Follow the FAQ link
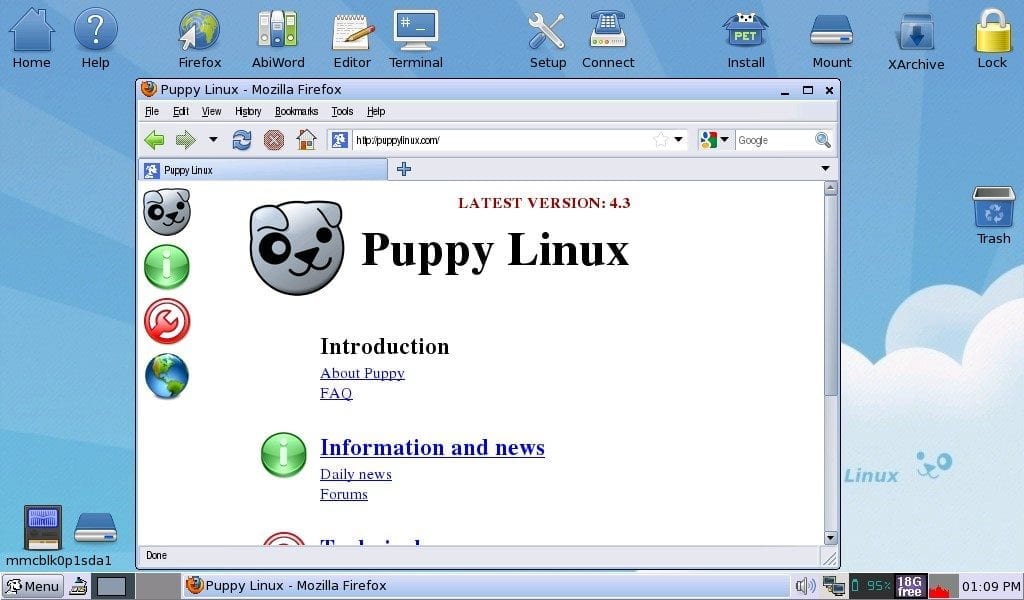 click(x=336, y=393)
